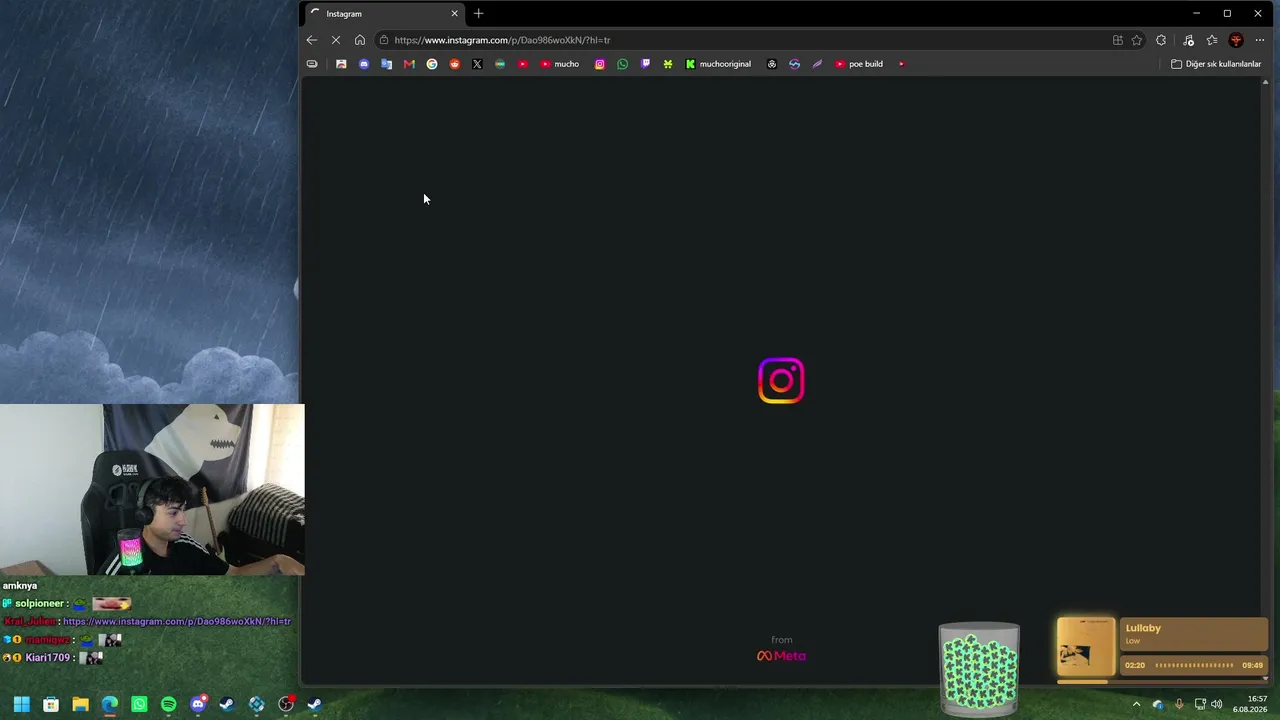Open a new browser tab
Viewport: 1280px width, 720px height.
tap(478, 14)
